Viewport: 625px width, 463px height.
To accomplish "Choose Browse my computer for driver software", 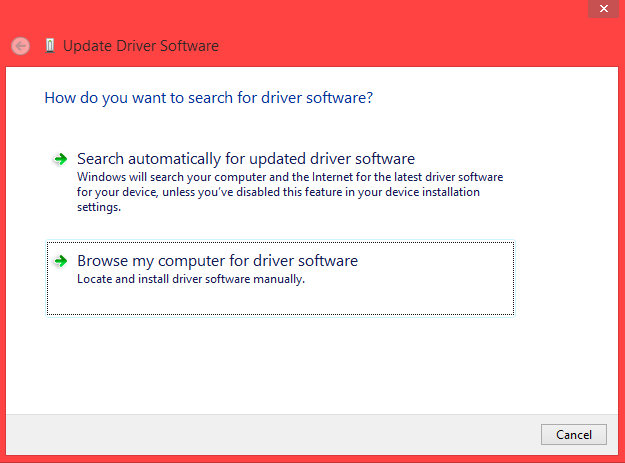I will [280, 278].
